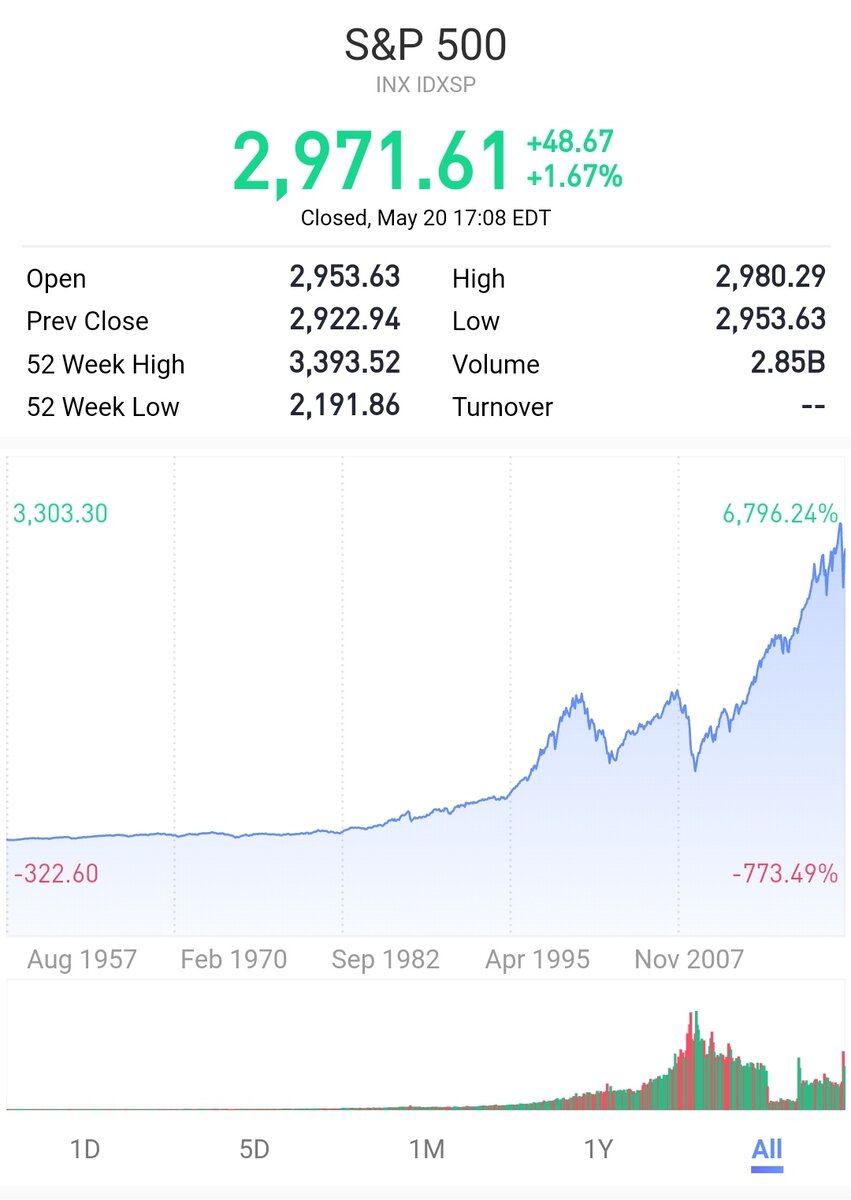
Task: Click the S&P 500 title
Action: coord(425,44)
